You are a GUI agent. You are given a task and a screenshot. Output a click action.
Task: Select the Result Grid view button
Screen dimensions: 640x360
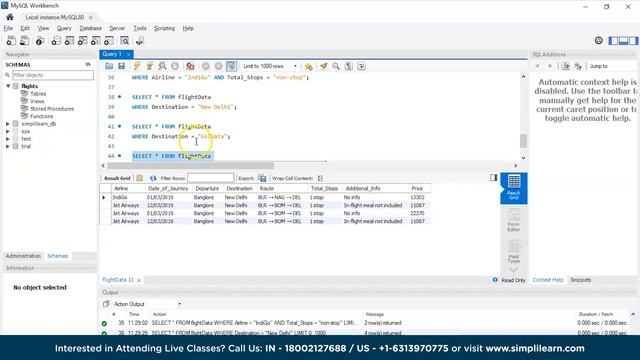pos(513,187)
